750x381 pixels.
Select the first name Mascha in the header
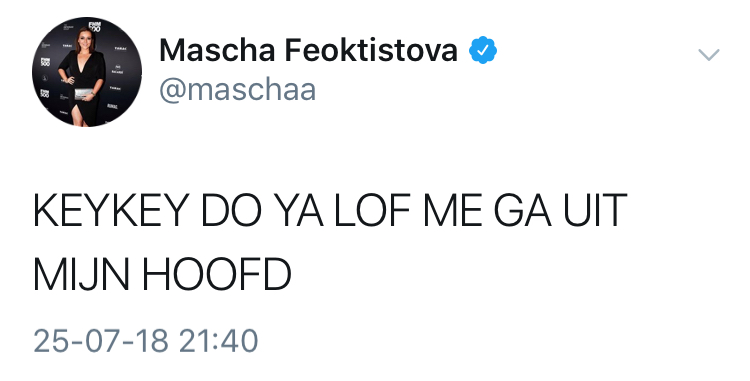pyautogui.click(x=217, y=50)
